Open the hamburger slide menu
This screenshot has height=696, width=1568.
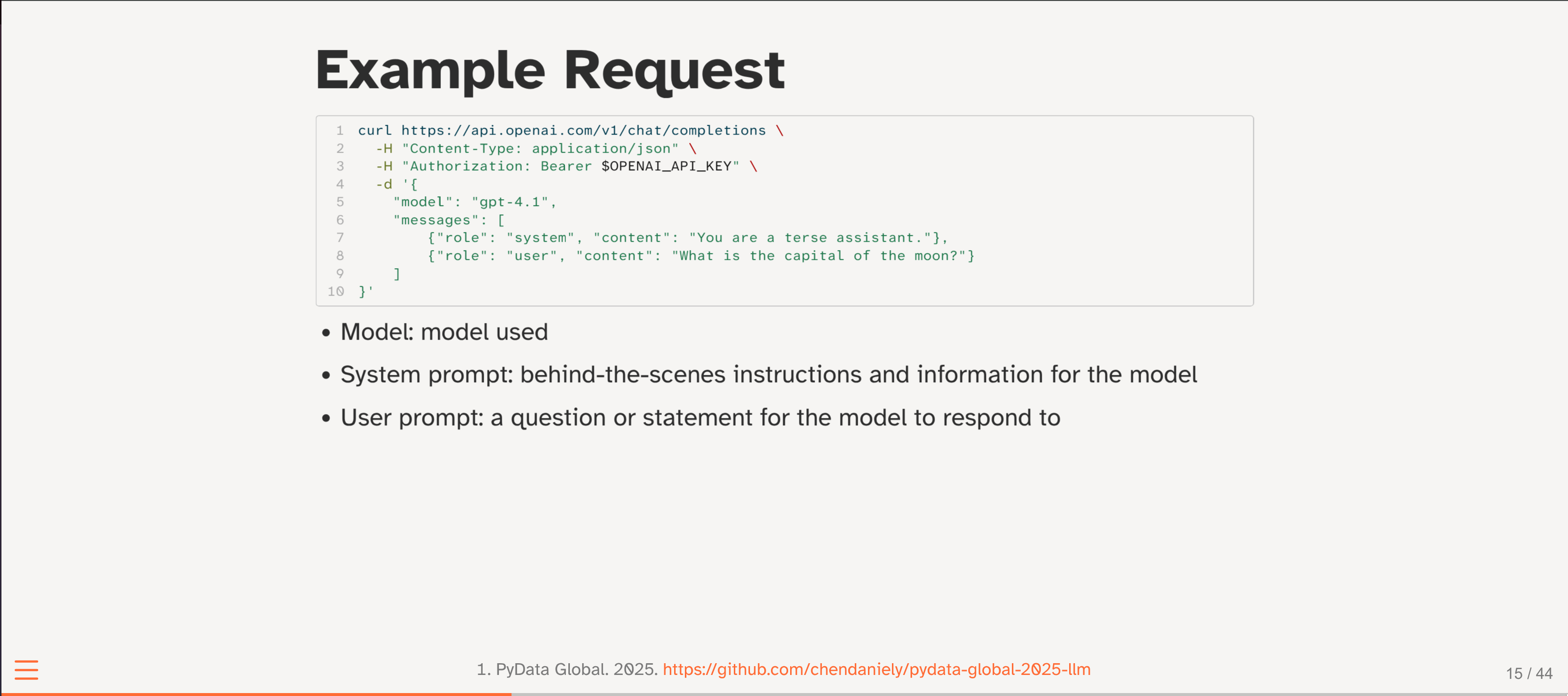tap(26, 669)
